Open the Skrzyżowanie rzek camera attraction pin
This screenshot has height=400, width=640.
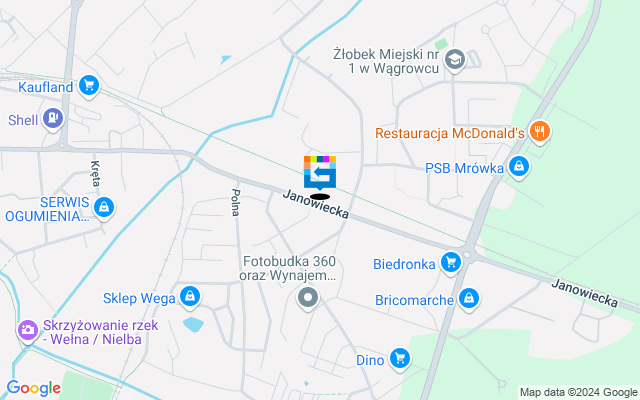pyautogui.click(x=28, y=331)
